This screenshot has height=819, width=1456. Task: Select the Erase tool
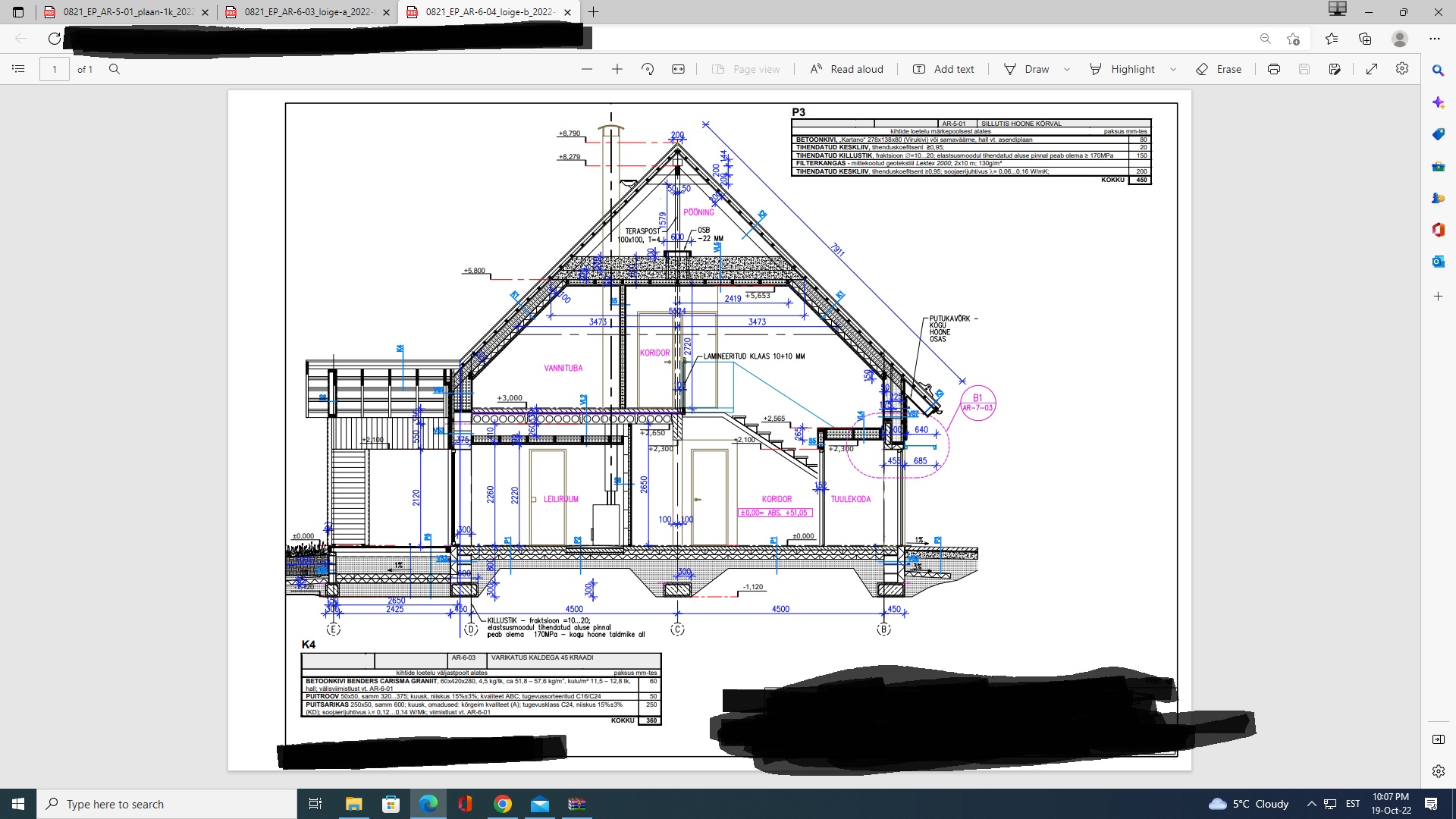click(1219, 69)
